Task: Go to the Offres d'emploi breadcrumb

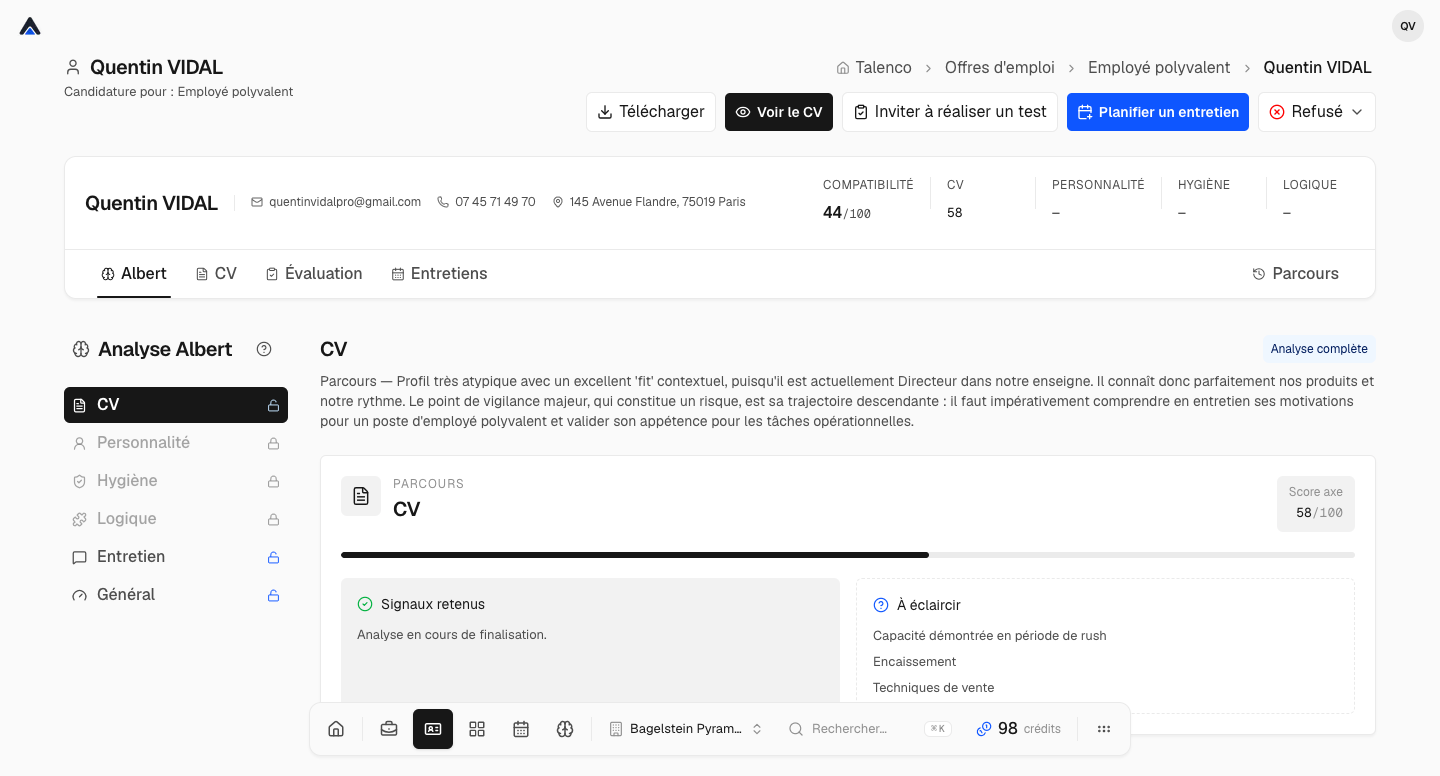Action: [1000, 67]
